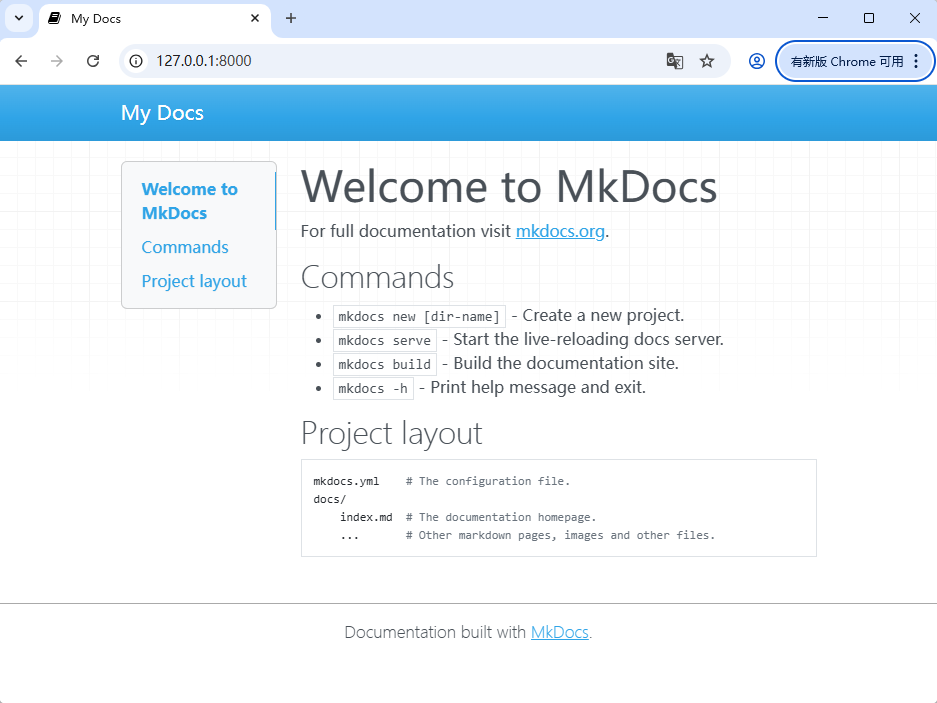
Task: Open the Chrome three-dot menu
Action: (x=917, y=61)
